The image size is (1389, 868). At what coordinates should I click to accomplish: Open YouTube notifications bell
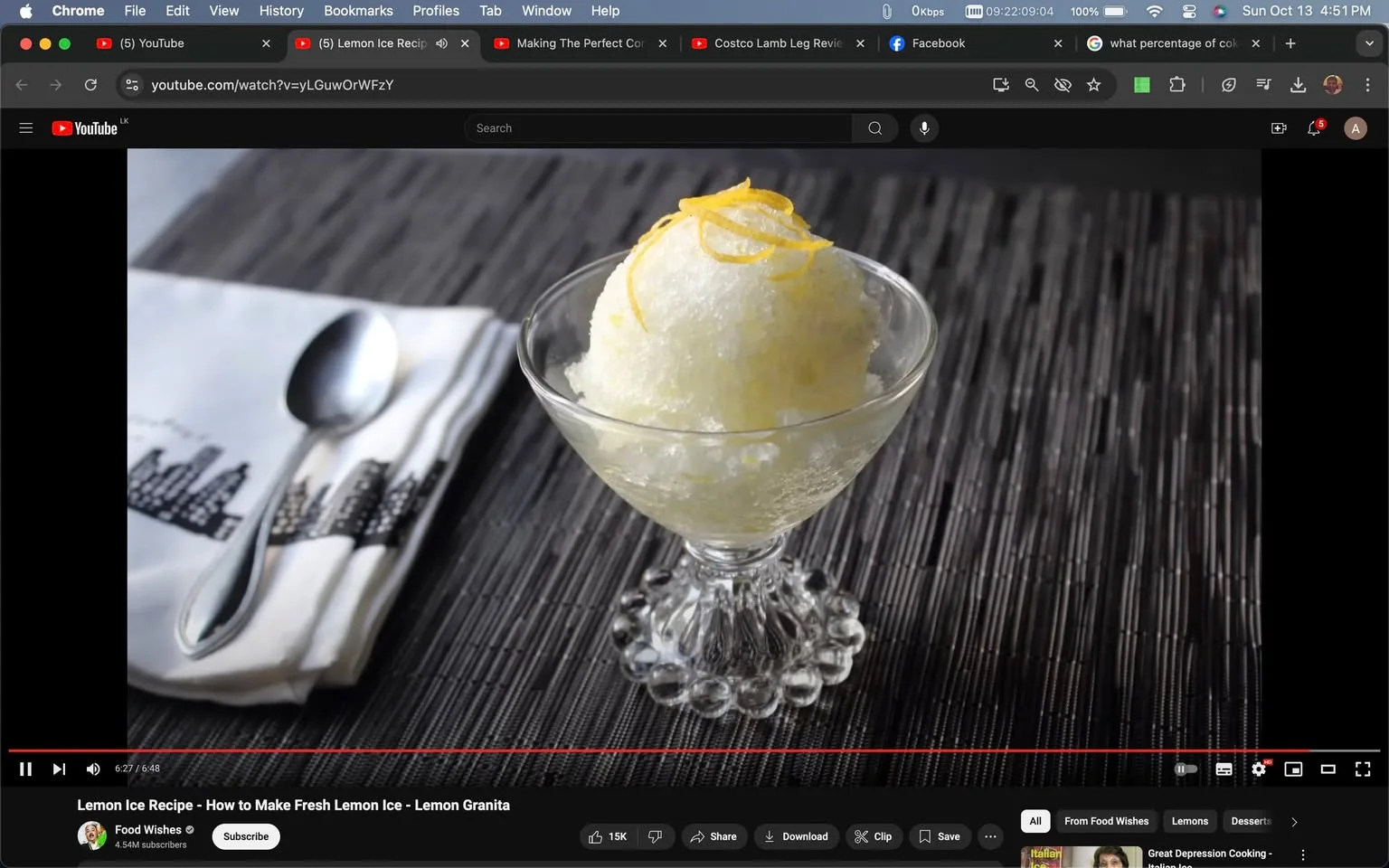point(1315,128)
